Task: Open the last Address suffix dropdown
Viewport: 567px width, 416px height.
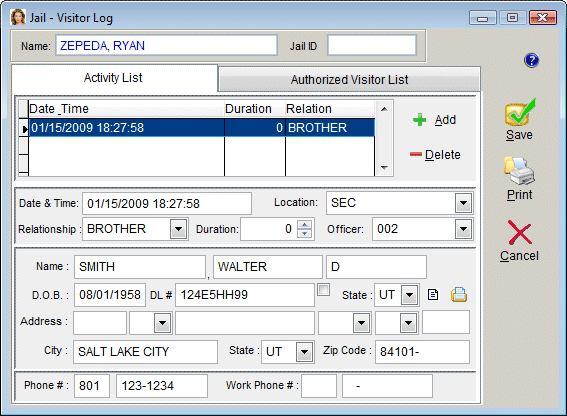Action: click(x=409, y=322)
